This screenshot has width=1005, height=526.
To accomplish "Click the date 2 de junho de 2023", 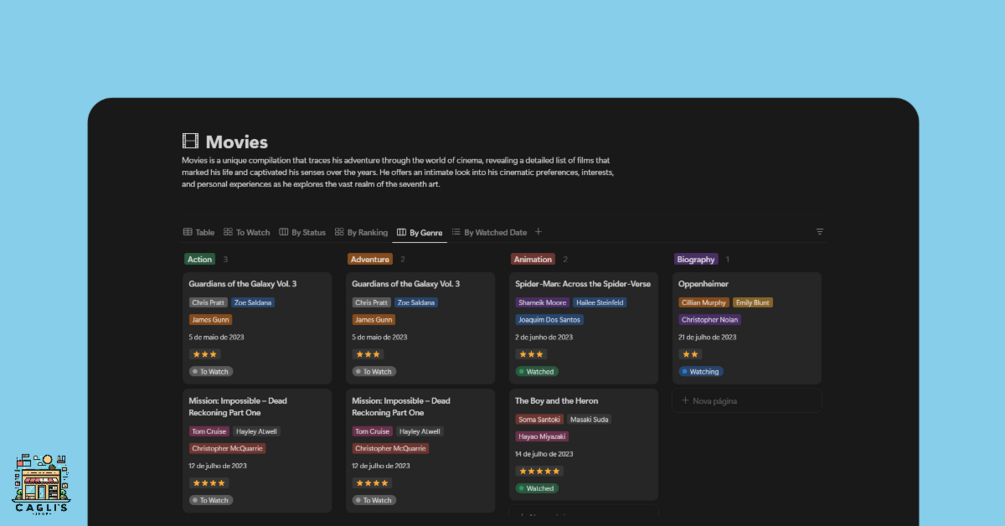I will [x=544, y=337].
